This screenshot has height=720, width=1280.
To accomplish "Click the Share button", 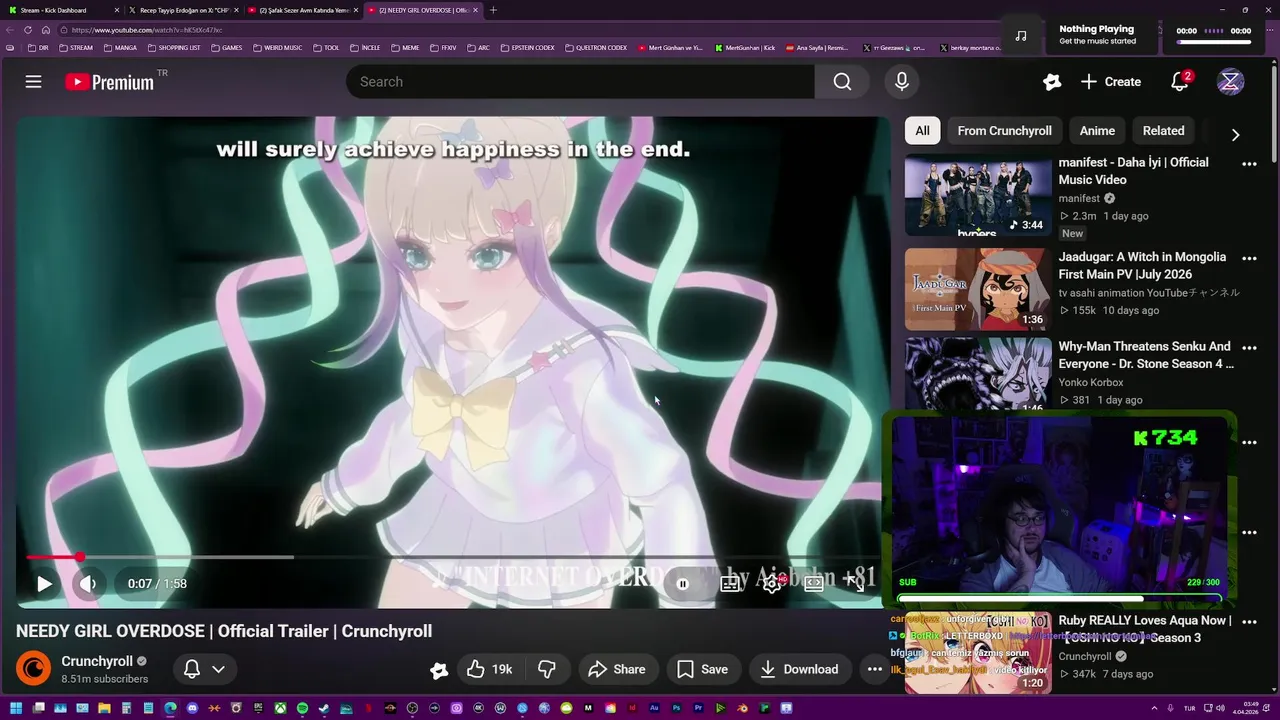I will (616, 669).
